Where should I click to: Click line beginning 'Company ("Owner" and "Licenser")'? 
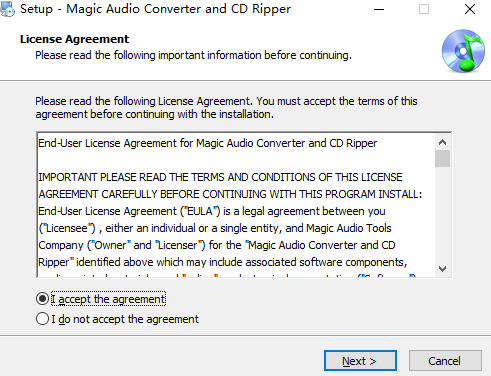coord(217,245)
